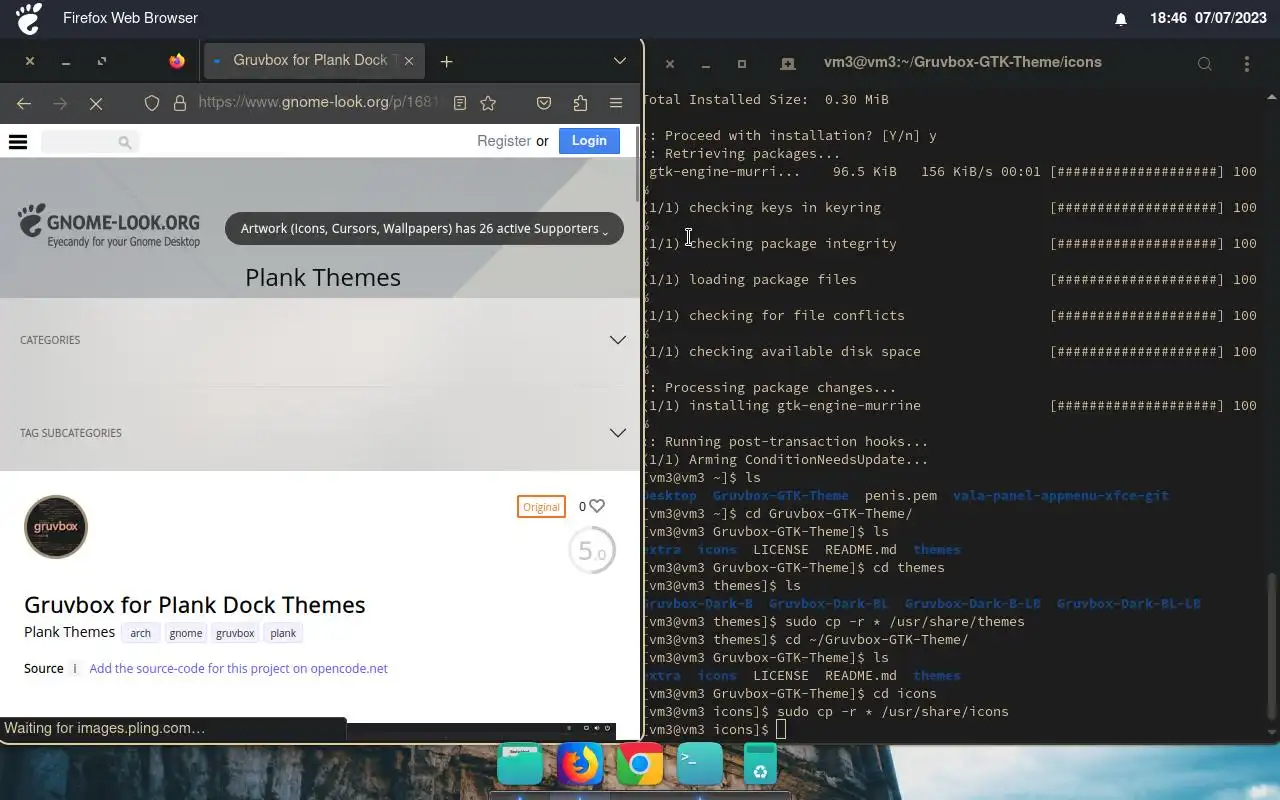Click the blue Login button
This screenshot has width=1280, height=800.
(589, 141)
